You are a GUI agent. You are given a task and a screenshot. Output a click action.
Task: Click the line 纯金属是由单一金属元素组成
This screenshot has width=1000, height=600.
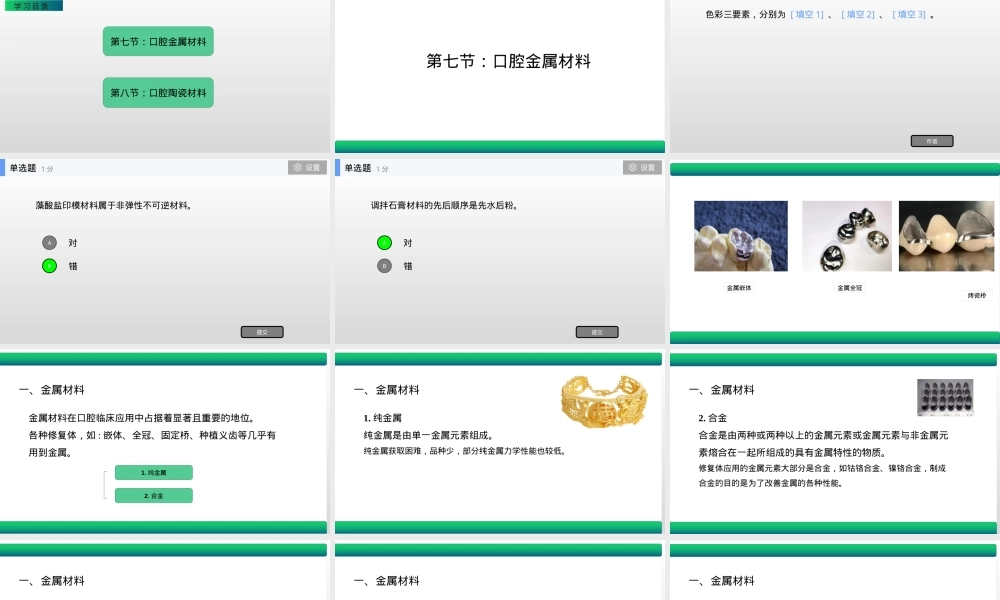430,435
